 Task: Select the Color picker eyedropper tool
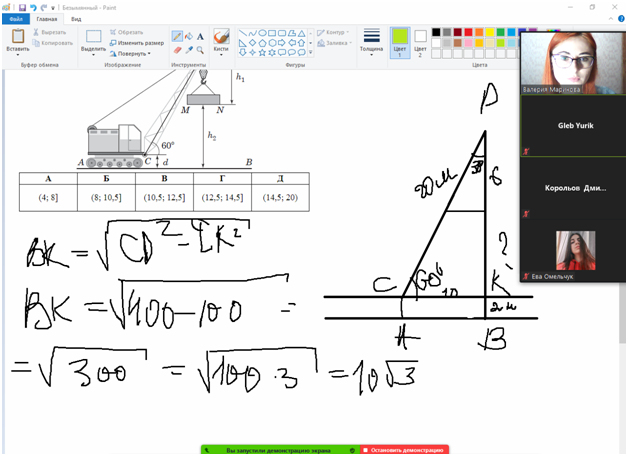(188, 49)
